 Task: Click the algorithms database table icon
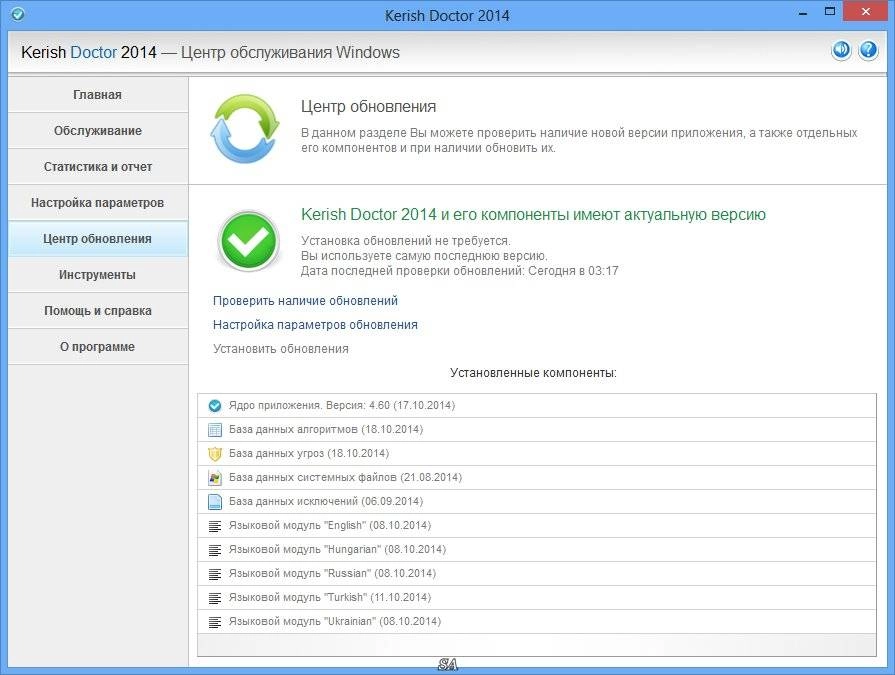[215, 430]
